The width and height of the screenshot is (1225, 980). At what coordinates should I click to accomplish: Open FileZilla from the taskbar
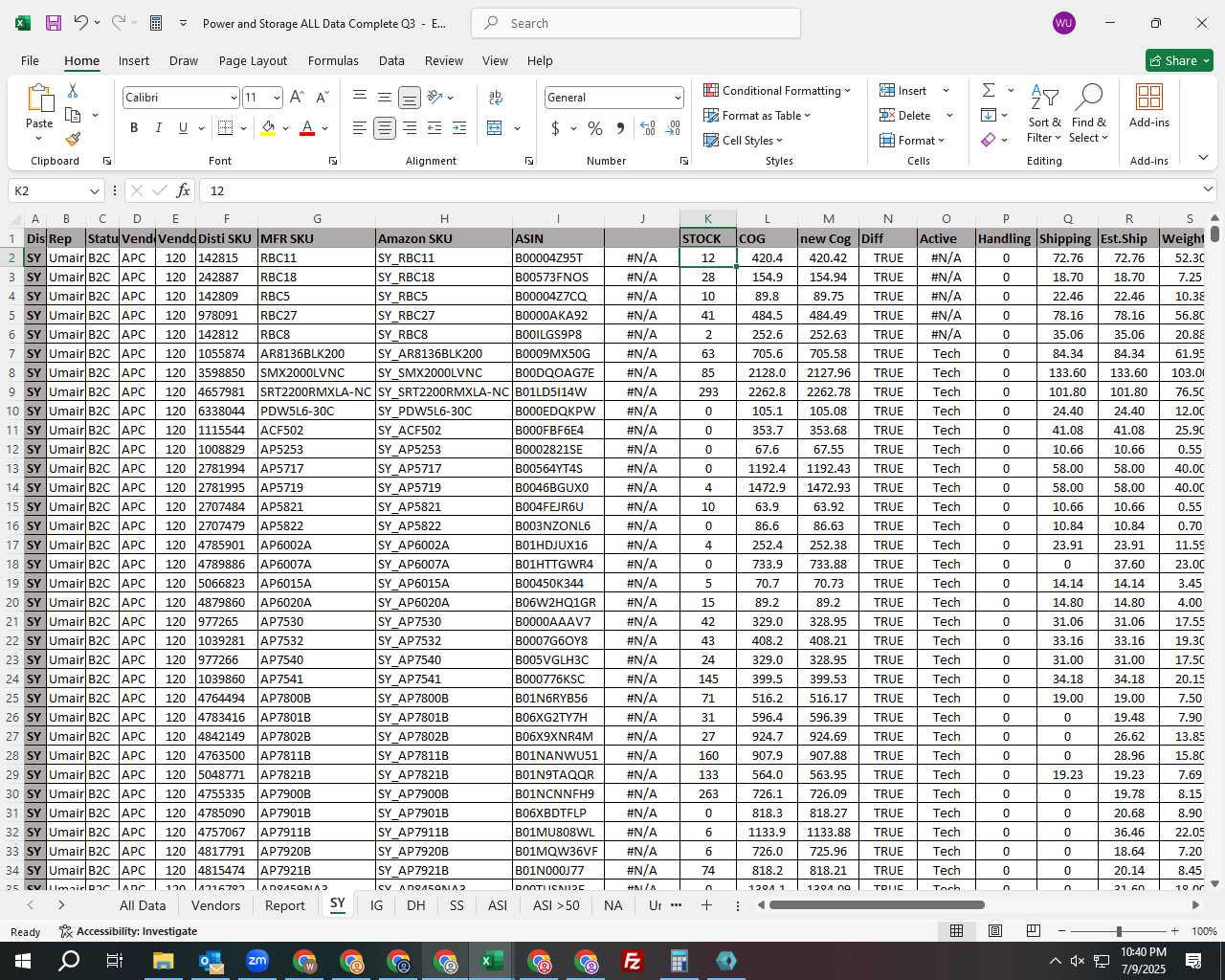[x=633, y=961]
